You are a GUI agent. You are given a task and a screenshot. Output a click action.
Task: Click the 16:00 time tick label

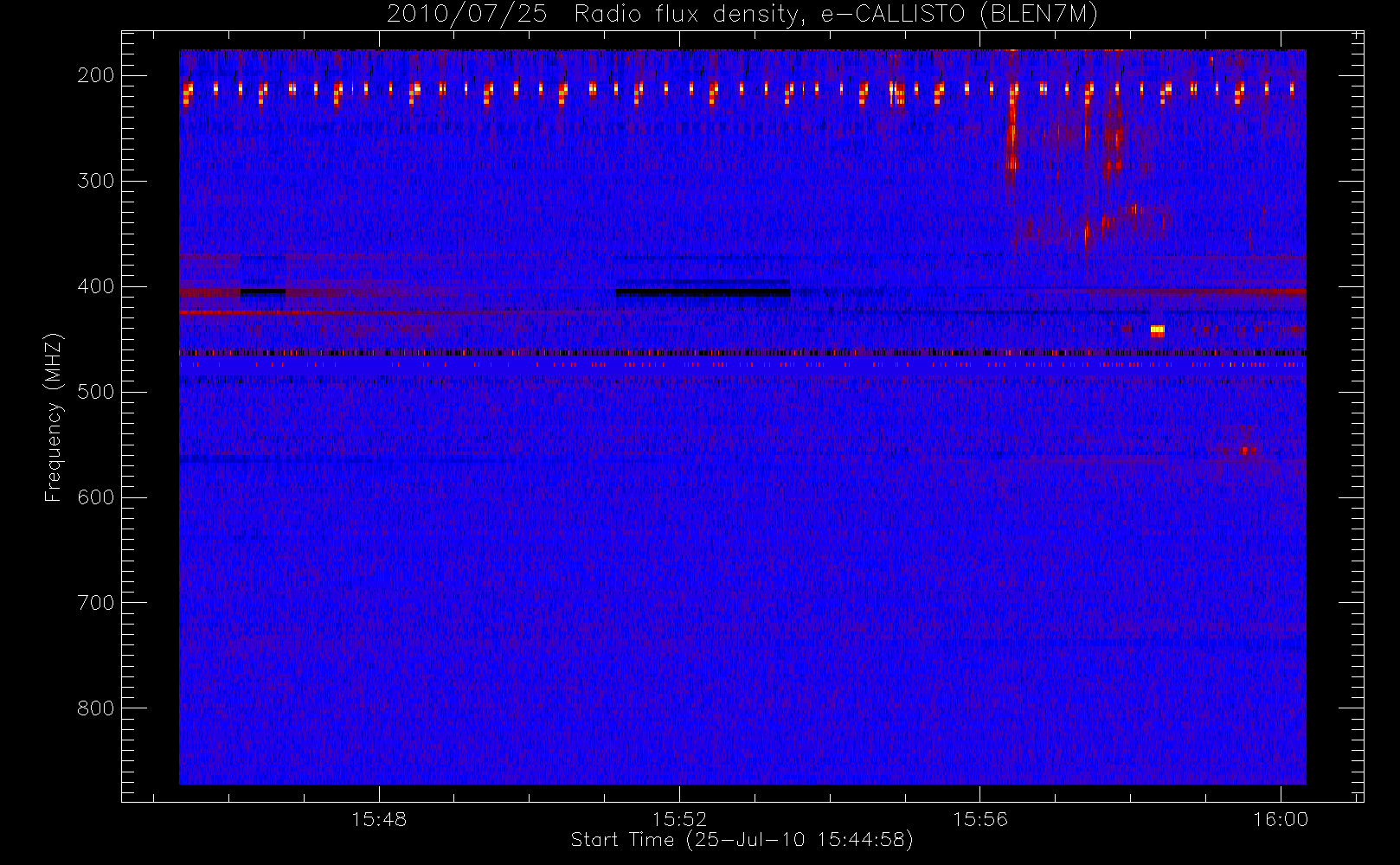(1281, 818)
